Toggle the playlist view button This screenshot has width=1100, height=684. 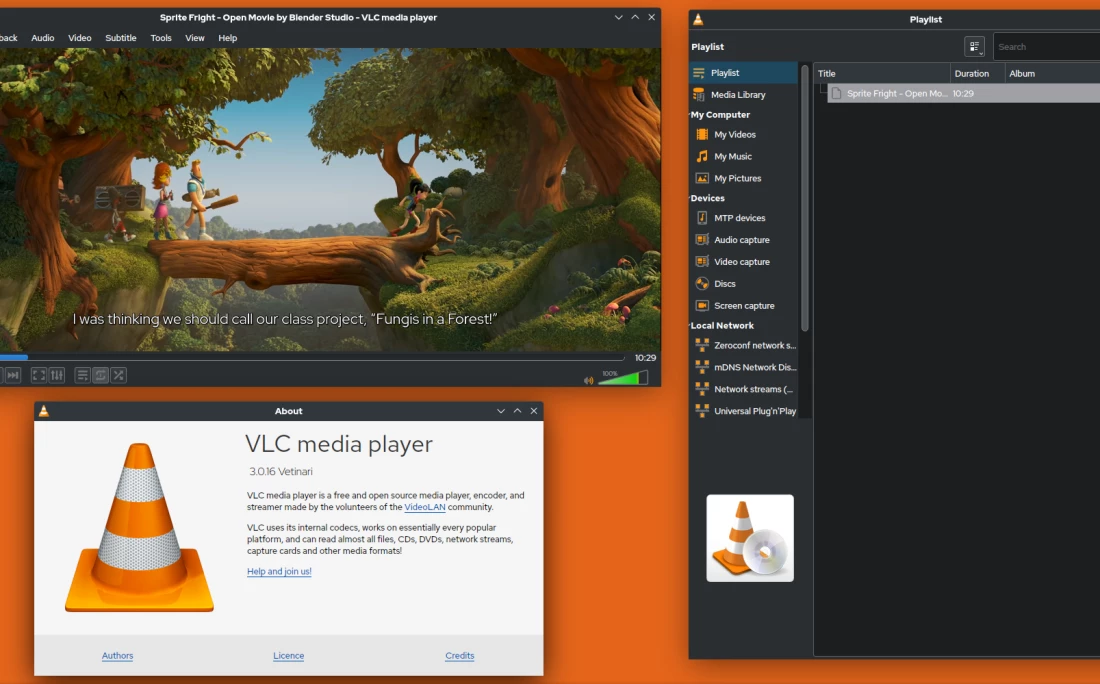83,375
